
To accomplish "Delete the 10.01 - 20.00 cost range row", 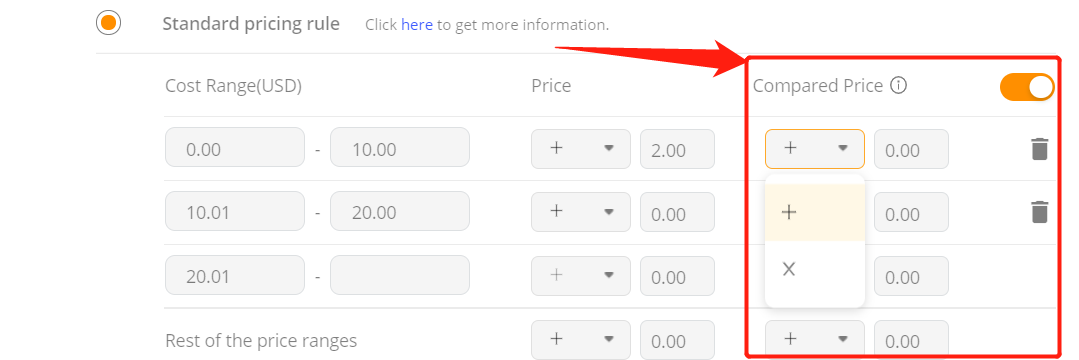I will pos(1039,212).
